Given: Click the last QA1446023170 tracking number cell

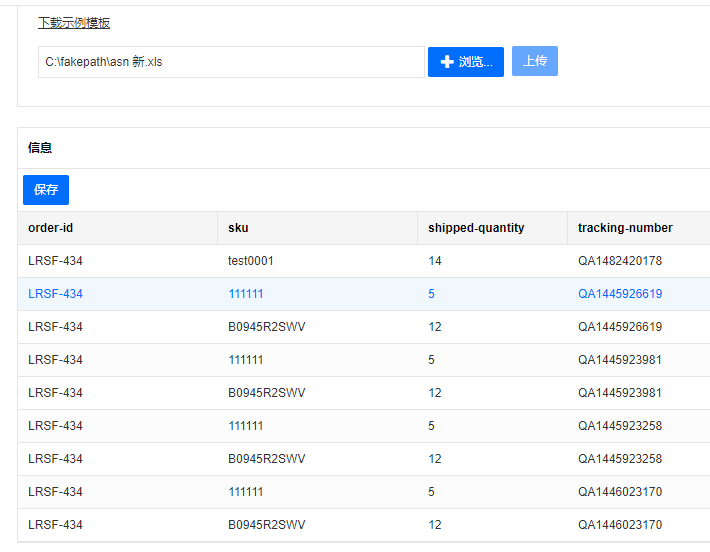Looking at the screenshot, I should (x=620, y=525).
